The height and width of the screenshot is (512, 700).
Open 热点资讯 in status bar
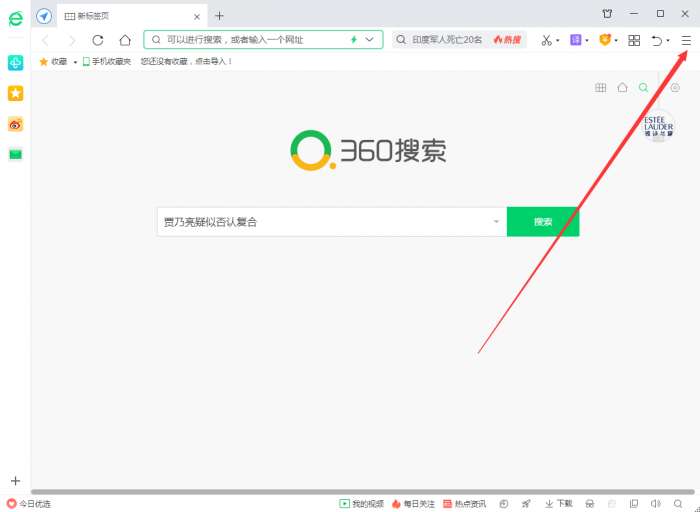(464, 504)
